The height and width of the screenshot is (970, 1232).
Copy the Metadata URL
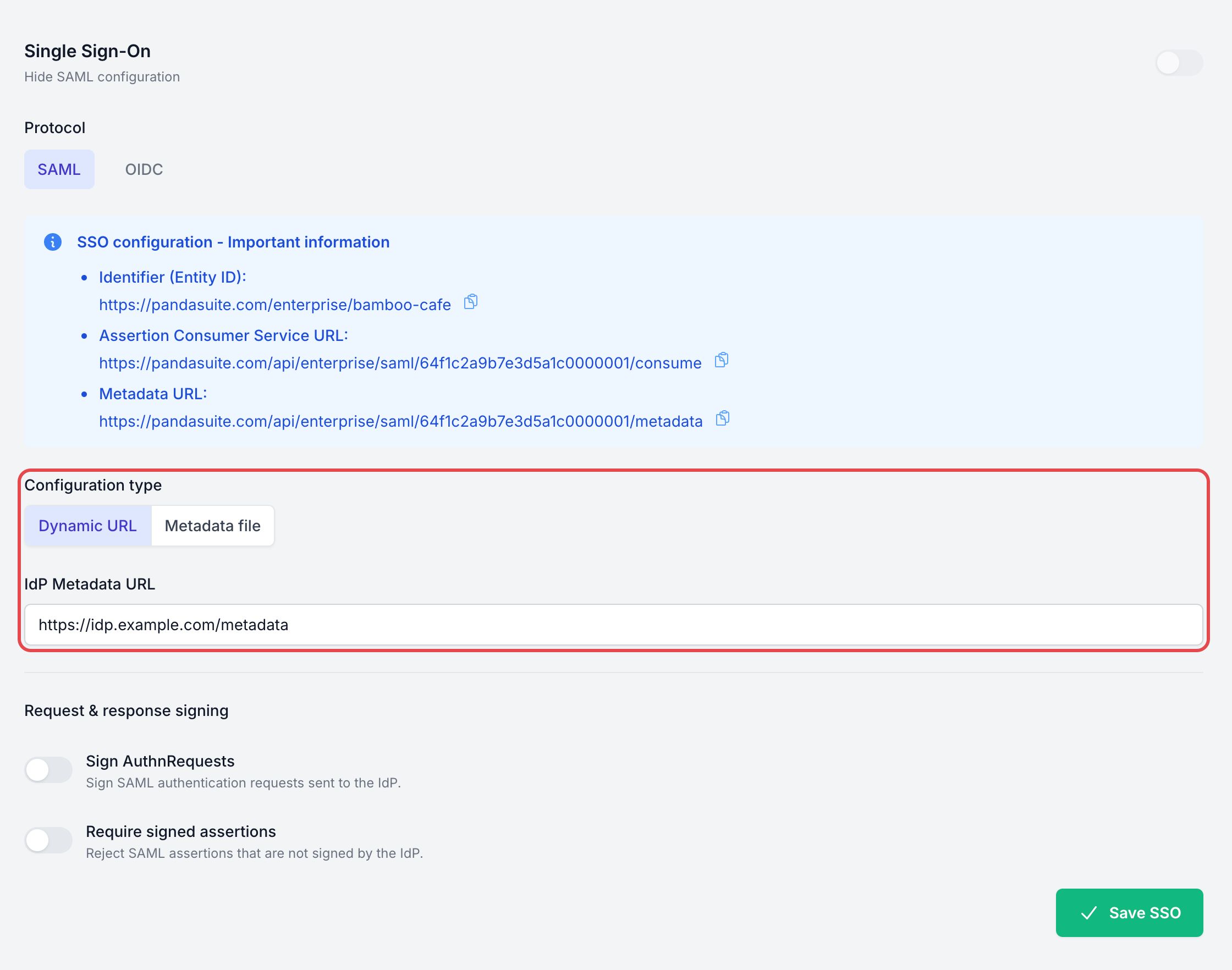tap(723, 418)
